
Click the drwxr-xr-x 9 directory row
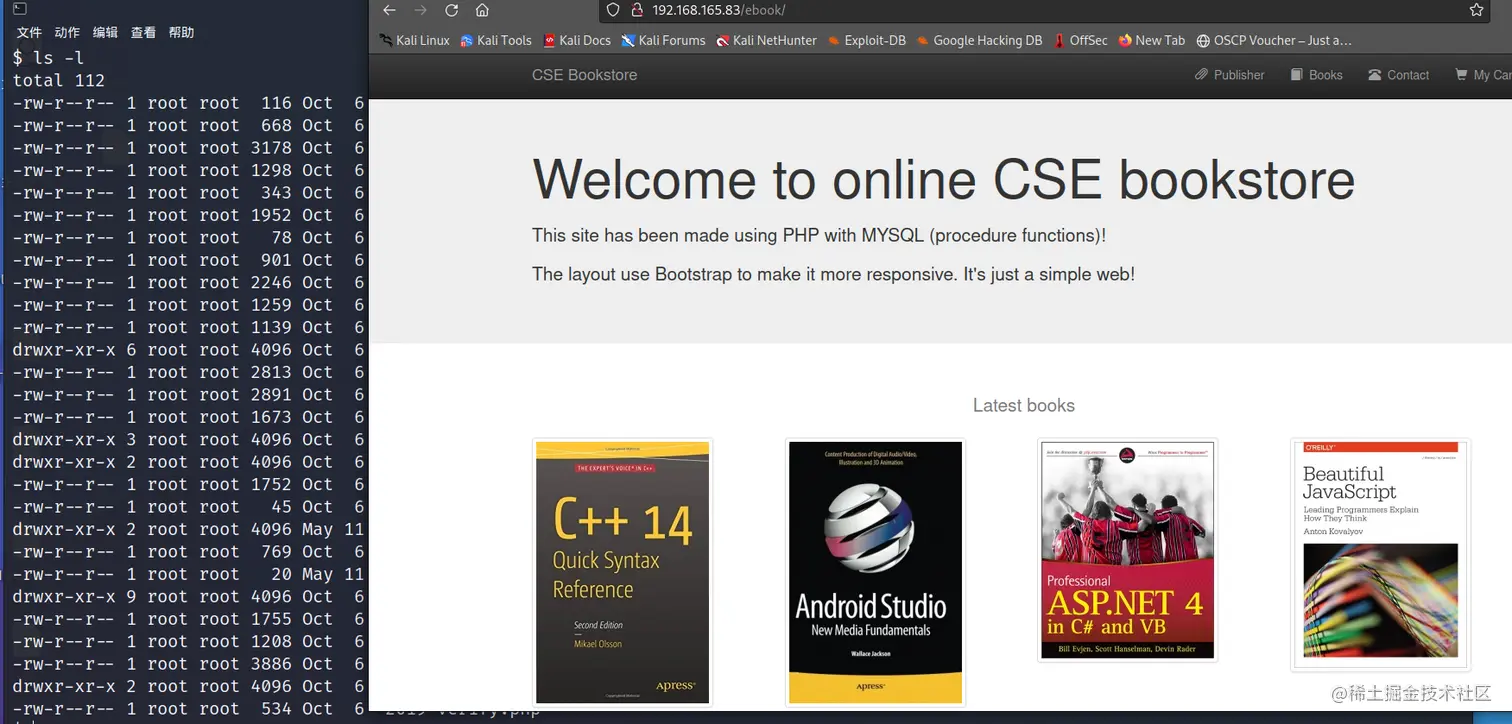point(188,597)
